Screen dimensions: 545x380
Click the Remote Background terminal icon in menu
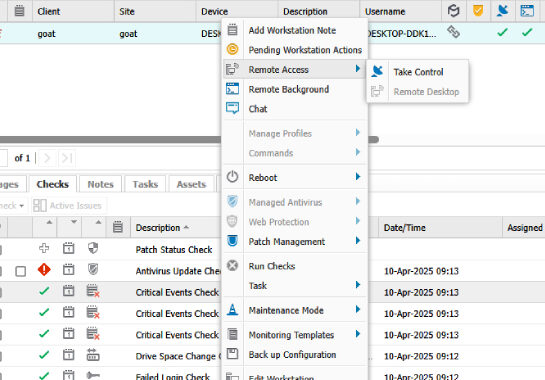[233, 89]
